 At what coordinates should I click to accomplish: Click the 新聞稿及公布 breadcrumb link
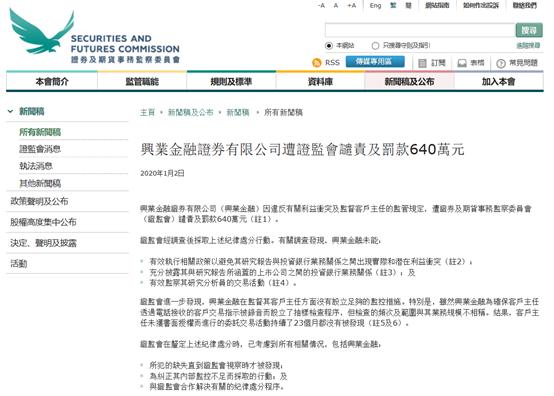(190, 112)
